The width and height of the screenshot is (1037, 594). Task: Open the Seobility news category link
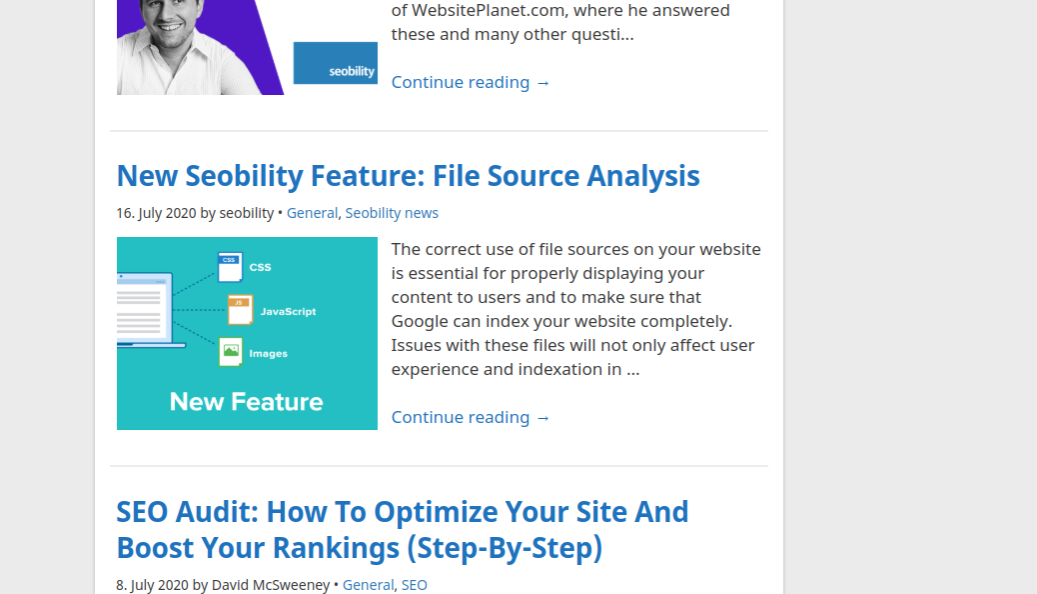(392, 213)
